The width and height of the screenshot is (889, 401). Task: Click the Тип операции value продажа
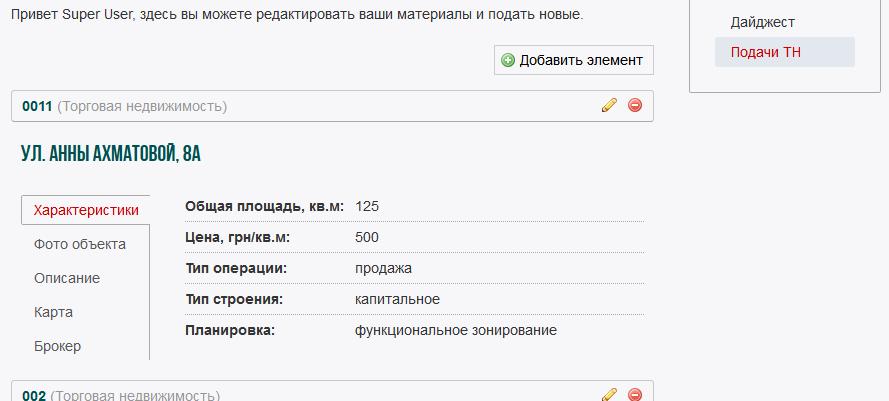(x=383, y=268)
